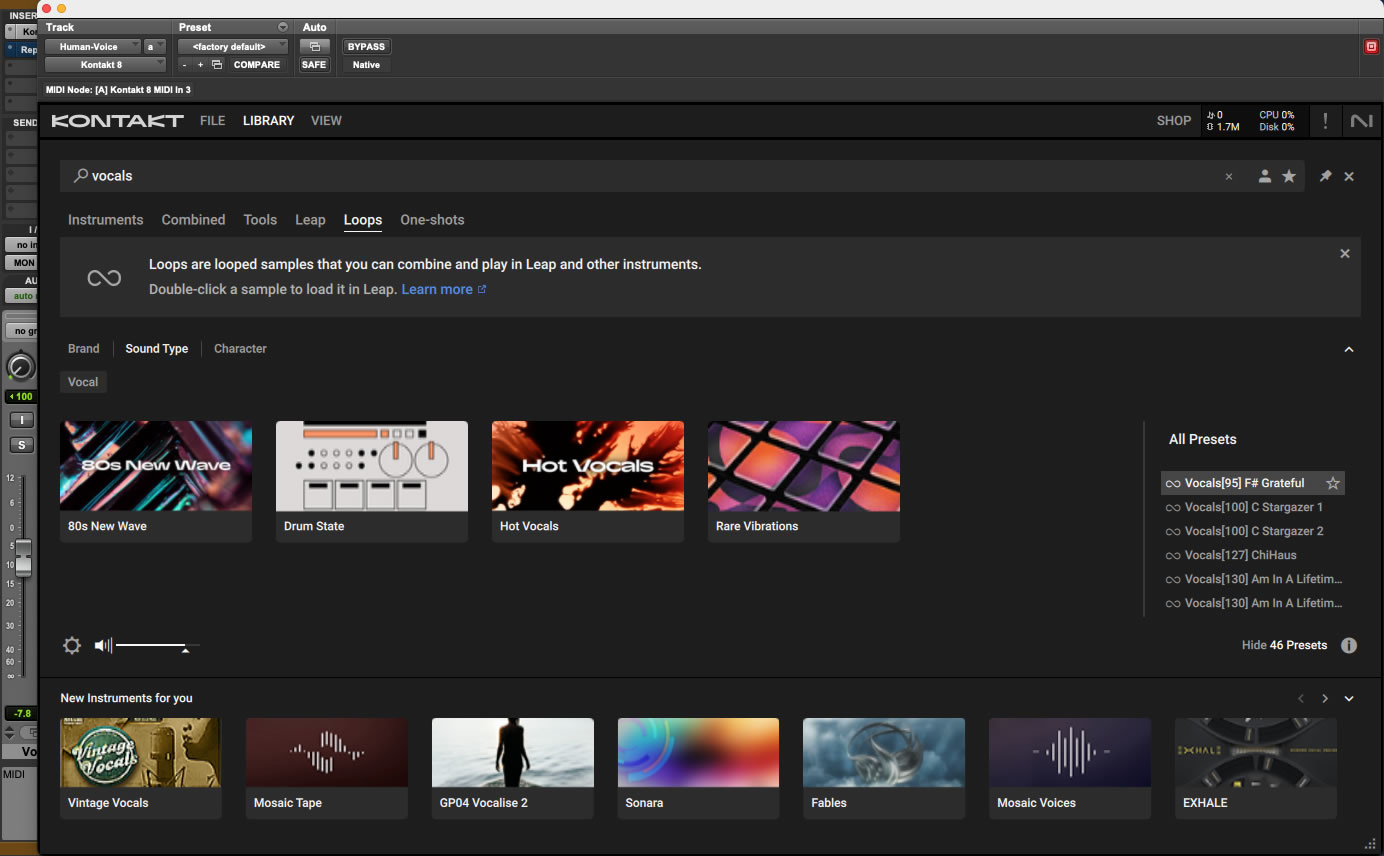Open the Drum State library thumbnail
The height and width of the screenshot is (856, 1384).
click(x=372, y=482)
